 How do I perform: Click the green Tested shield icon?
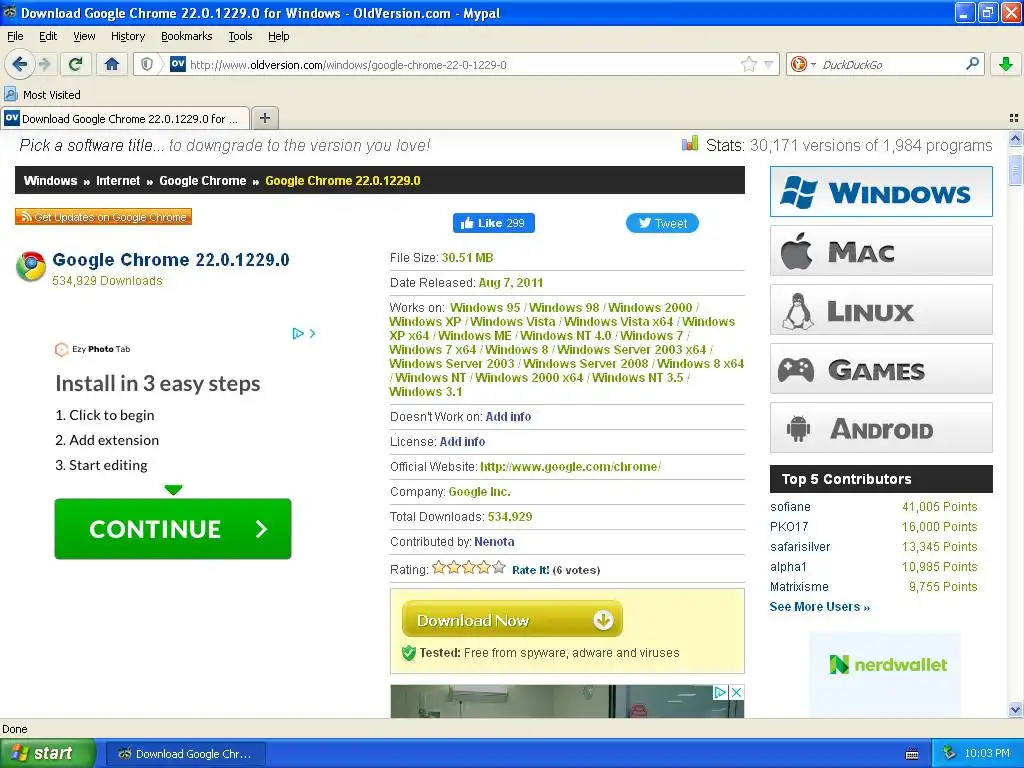pos(409,653)
